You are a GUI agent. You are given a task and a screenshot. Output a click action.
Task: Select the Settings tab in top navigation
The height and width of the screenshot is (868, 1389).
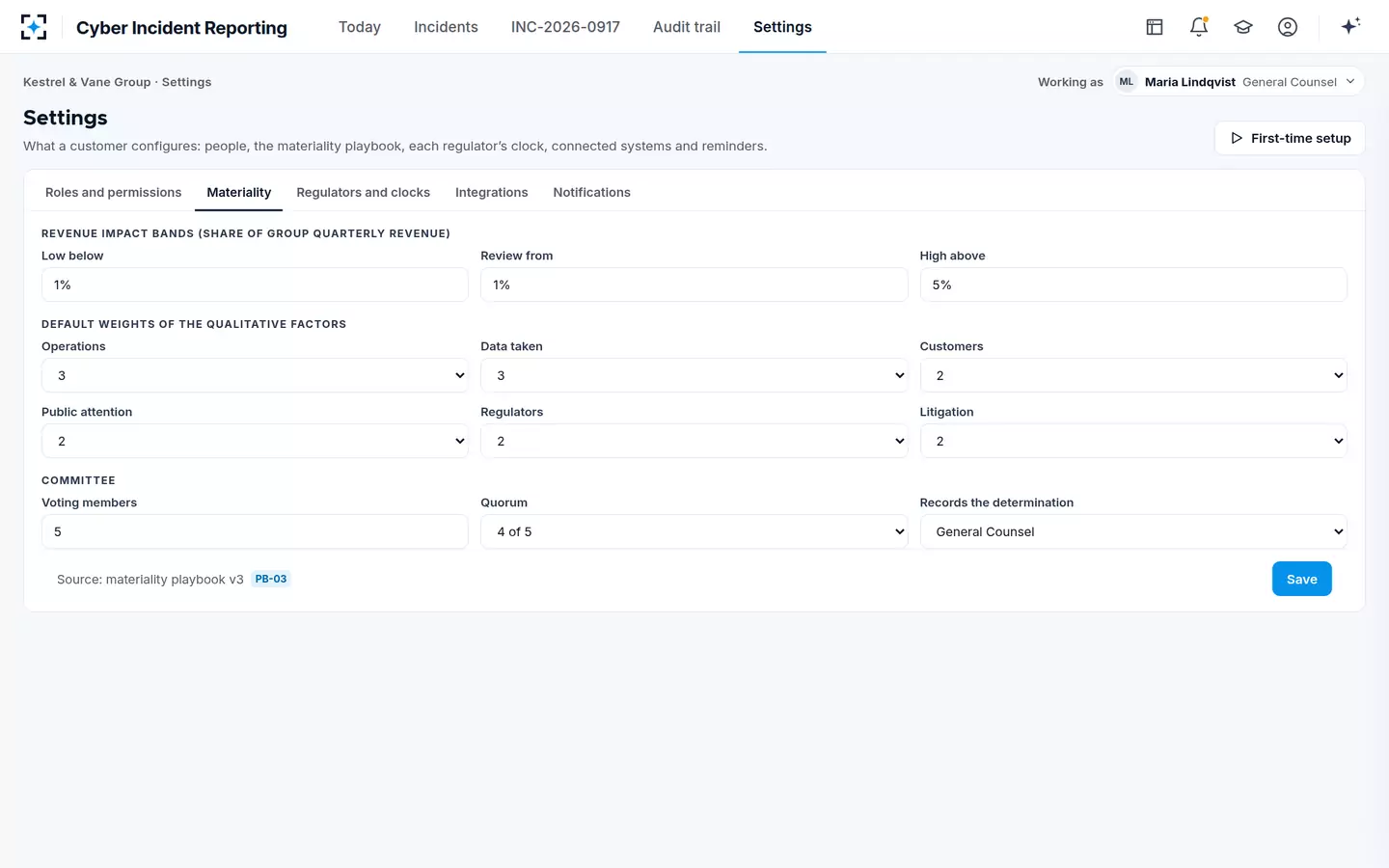[x=782, y=27]
